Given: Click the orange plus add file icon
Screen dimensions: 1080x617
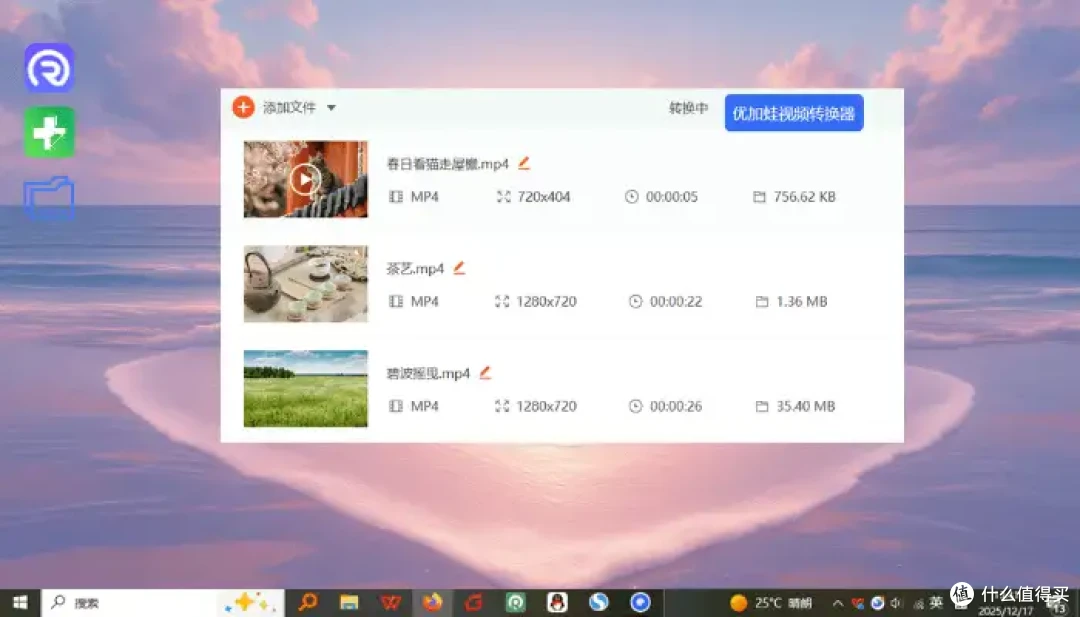Looking at the screenshot, I should (243, 107).
